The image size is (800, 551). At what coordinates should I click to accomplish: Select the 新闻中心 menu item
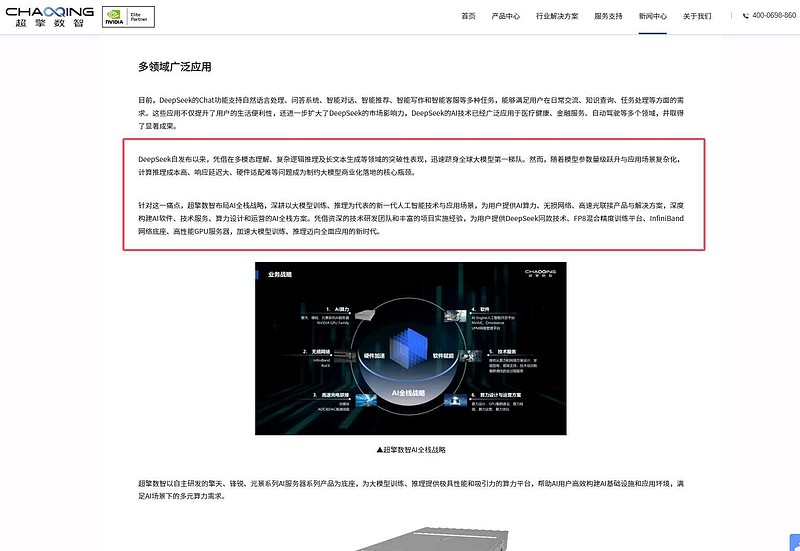coord(653,16)
